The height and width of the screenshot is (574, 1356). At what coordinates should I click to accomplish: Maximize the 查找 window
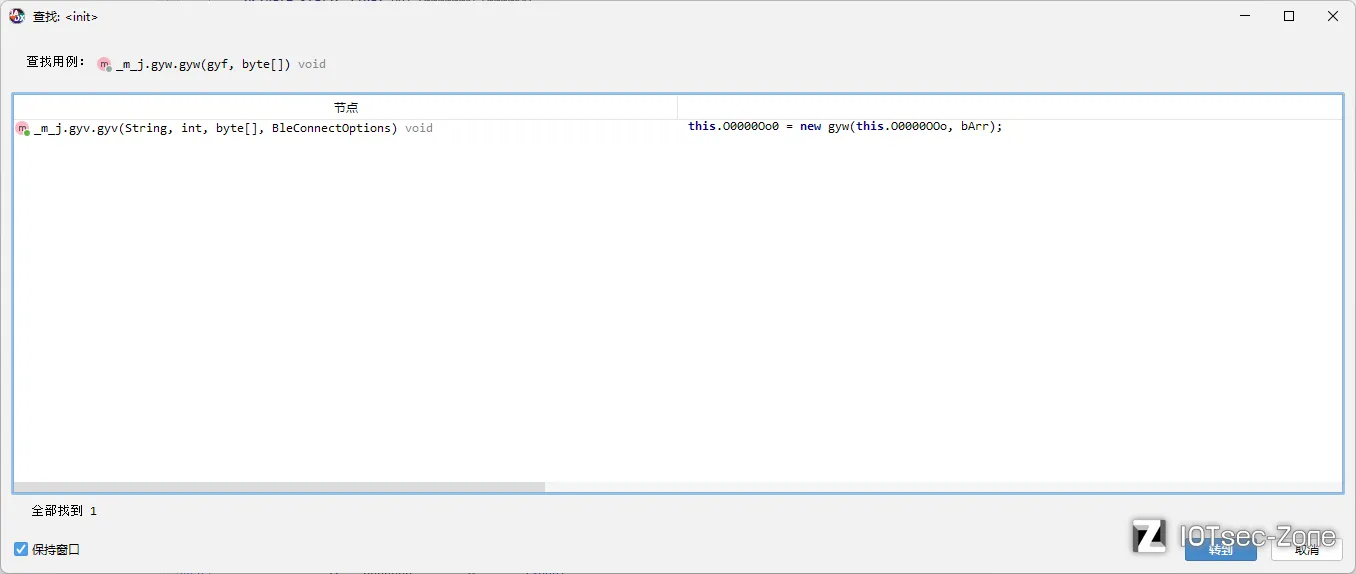point(1289,16)
